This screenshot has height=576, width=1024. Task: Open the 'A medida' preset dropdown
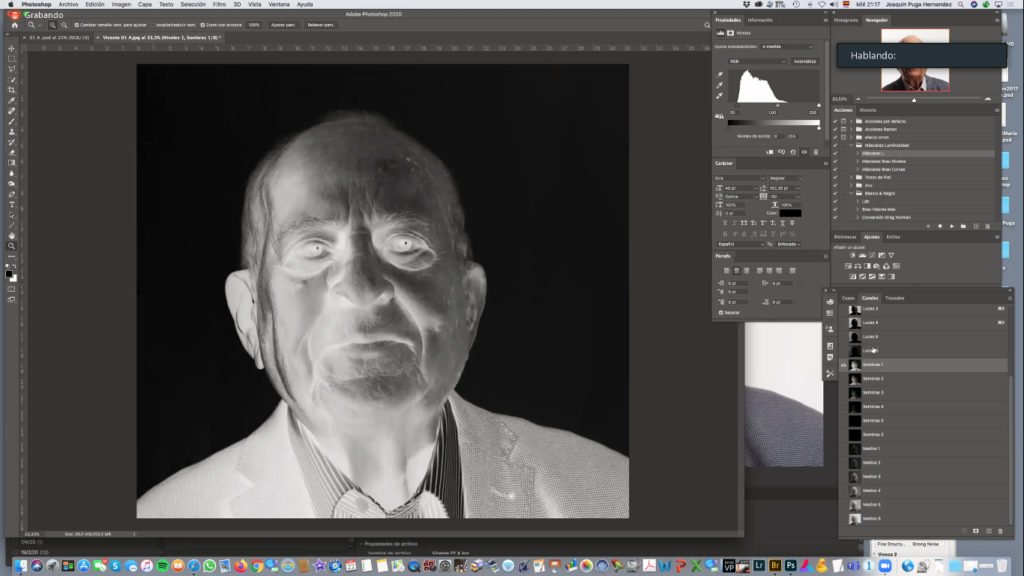(x=787, y=46)
